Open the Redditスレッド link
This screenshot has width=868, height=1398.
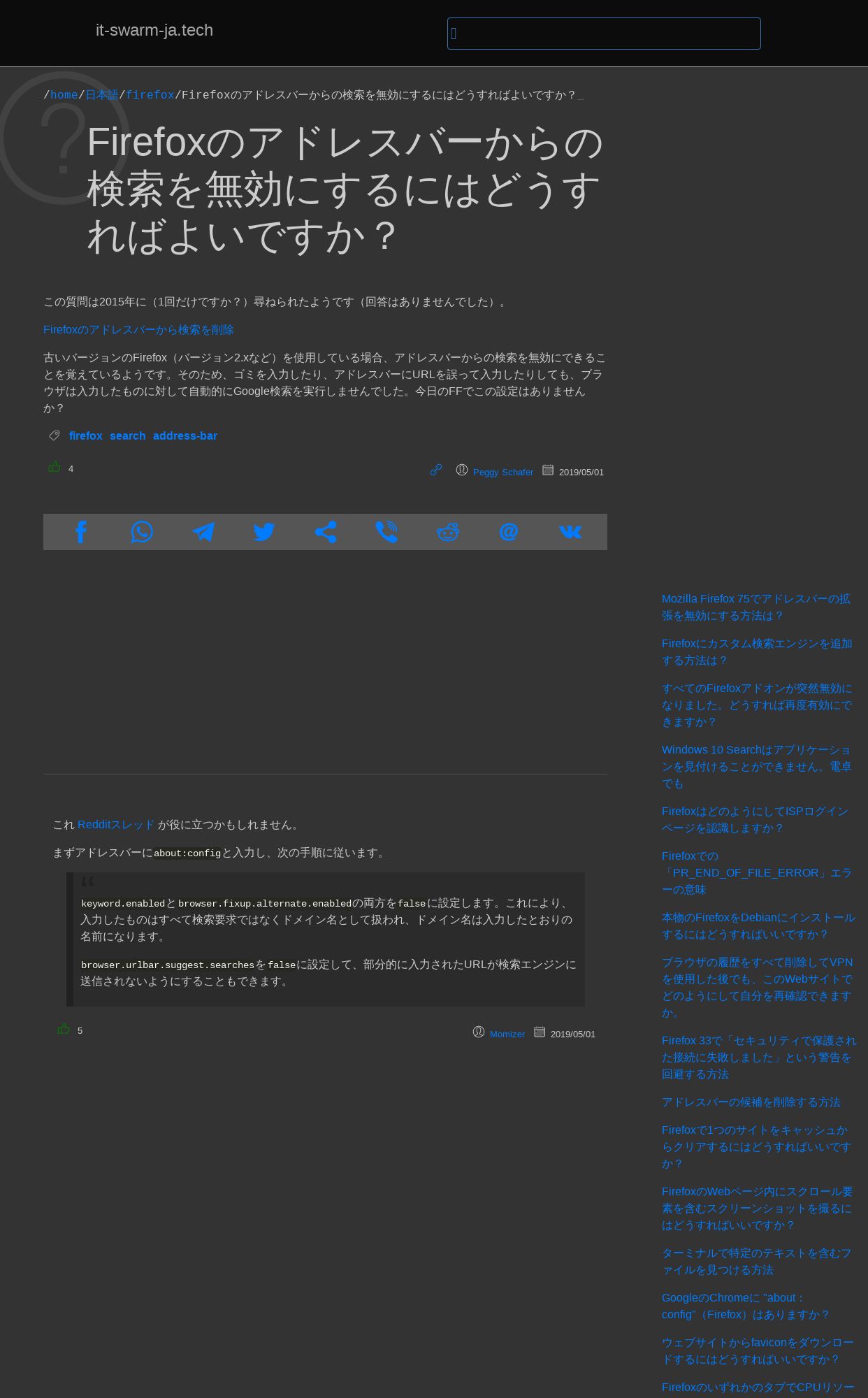(x=116, y=825)
